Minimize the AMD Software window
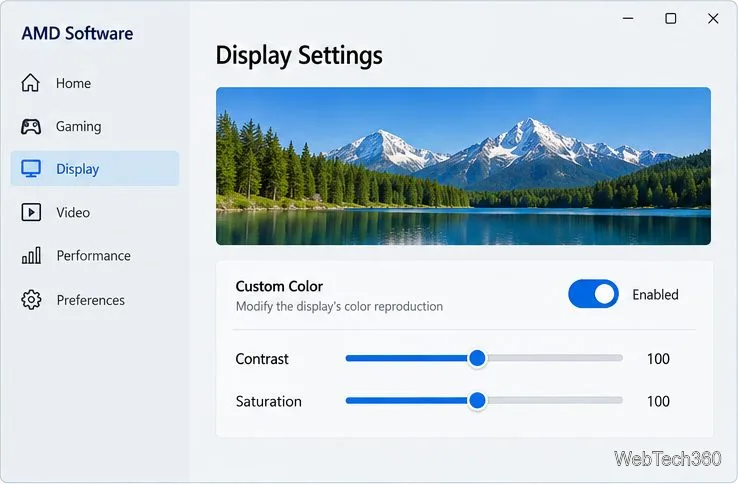The width and height of the screenshot is (738, 484). (x=628, y=18)
